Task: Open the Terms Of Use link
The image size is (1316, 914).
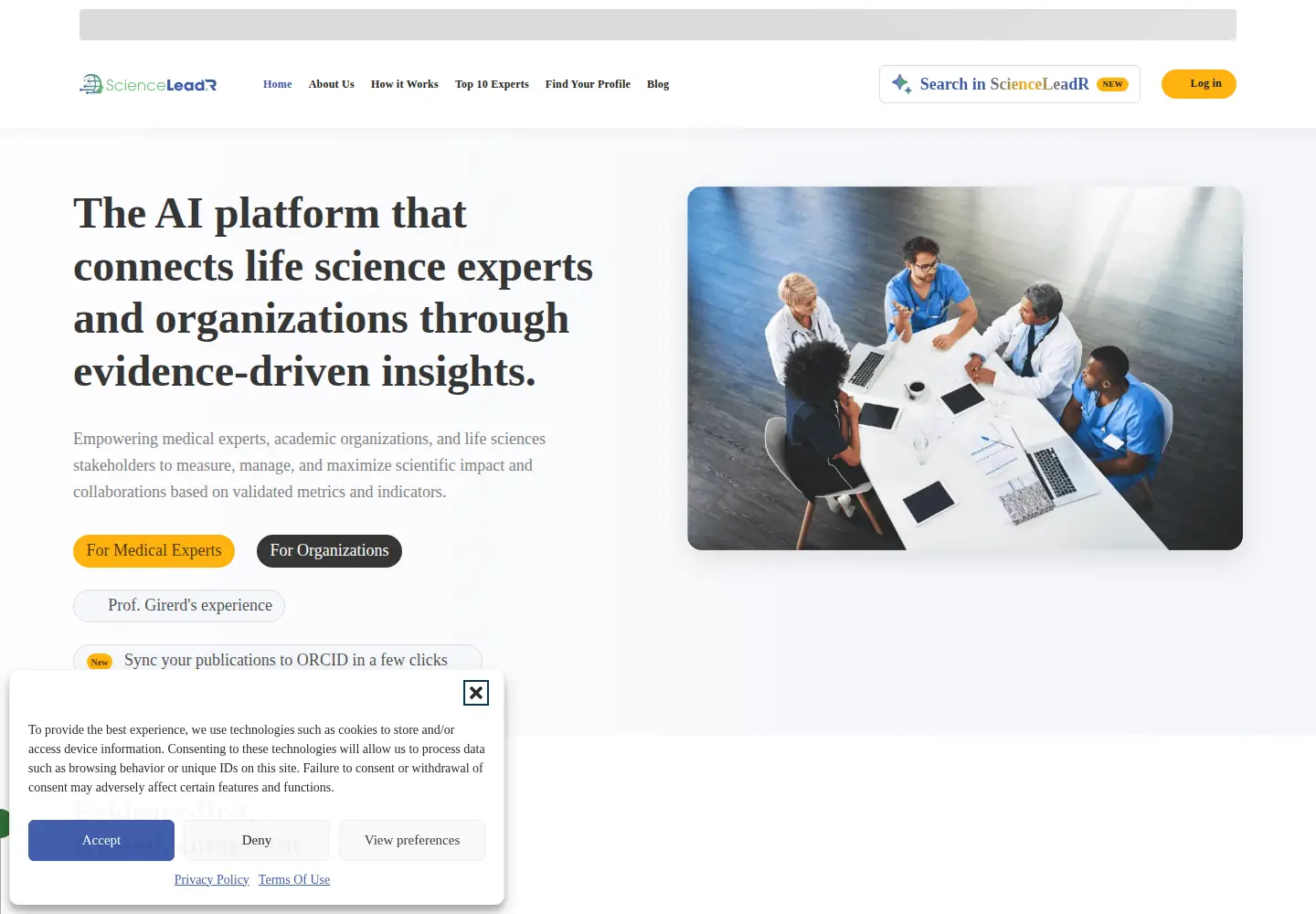Action: click(294, 879)
